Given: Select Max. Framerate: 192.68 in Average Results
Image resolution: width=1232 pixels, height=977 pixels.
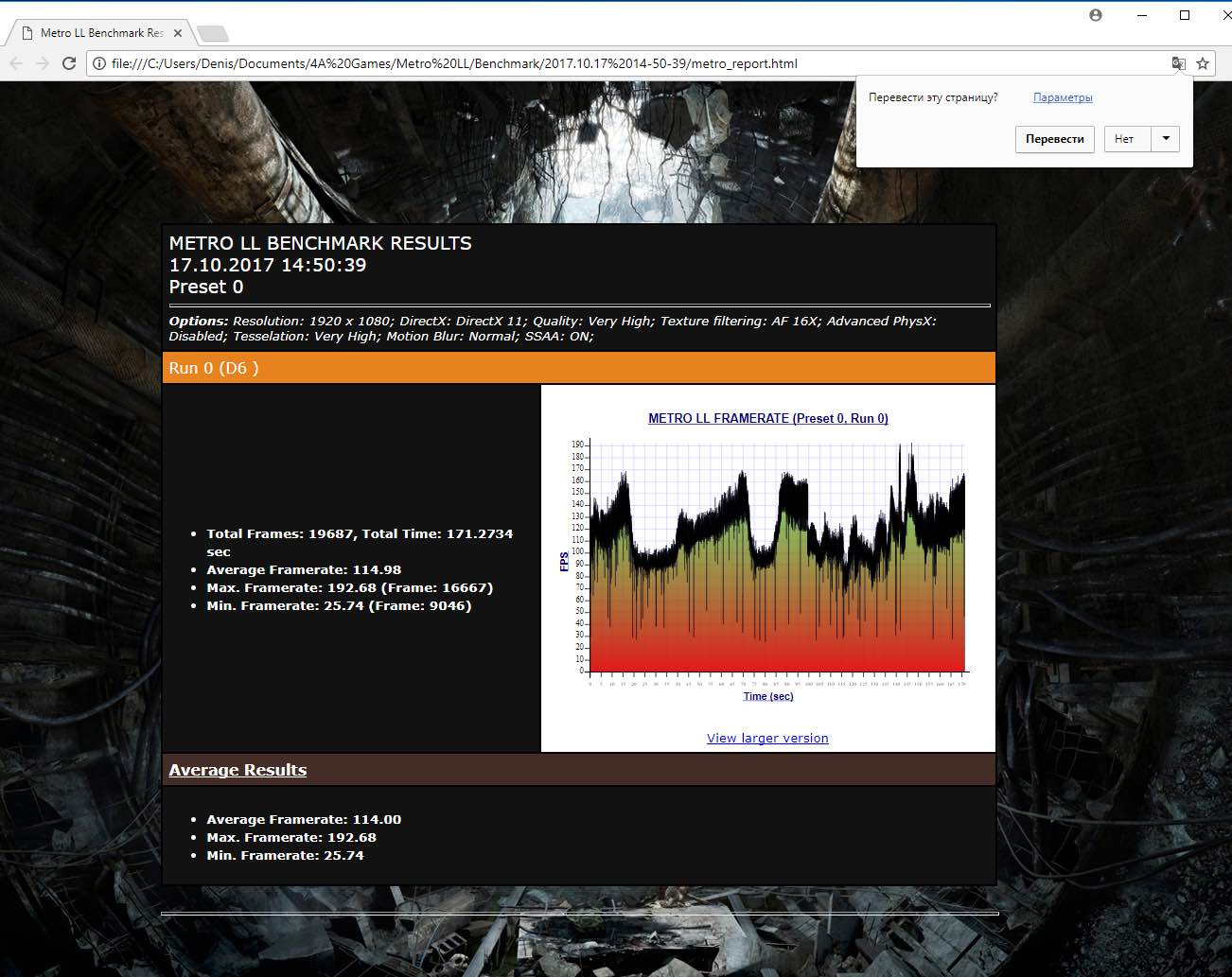Looking at the screenshot, I should click(291, 837).
